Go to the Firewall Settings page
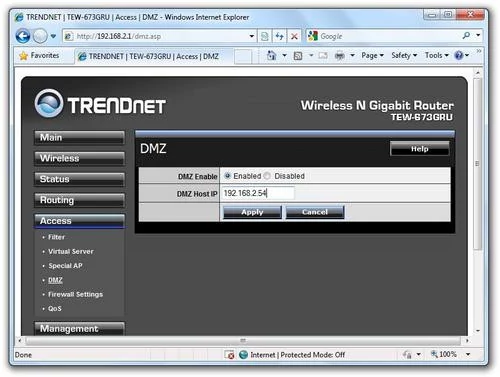 (75, 295)
